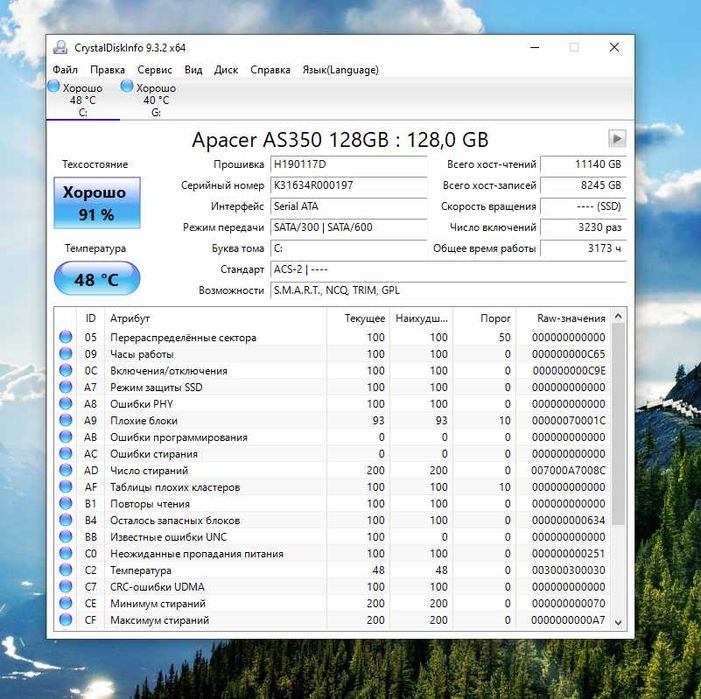The height and width of the screenshot is (699, 701).
Task: Click status icon of row AD Число стираний
Action: coord(65,470)
